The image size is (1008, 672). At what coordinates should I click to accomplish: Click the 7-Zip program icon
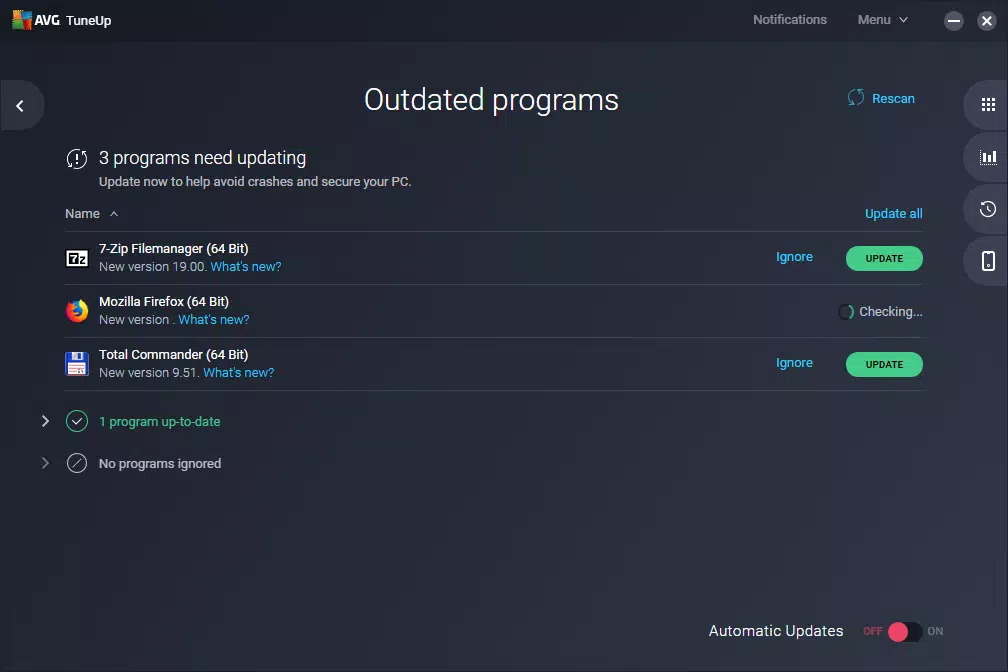[77, 259]
